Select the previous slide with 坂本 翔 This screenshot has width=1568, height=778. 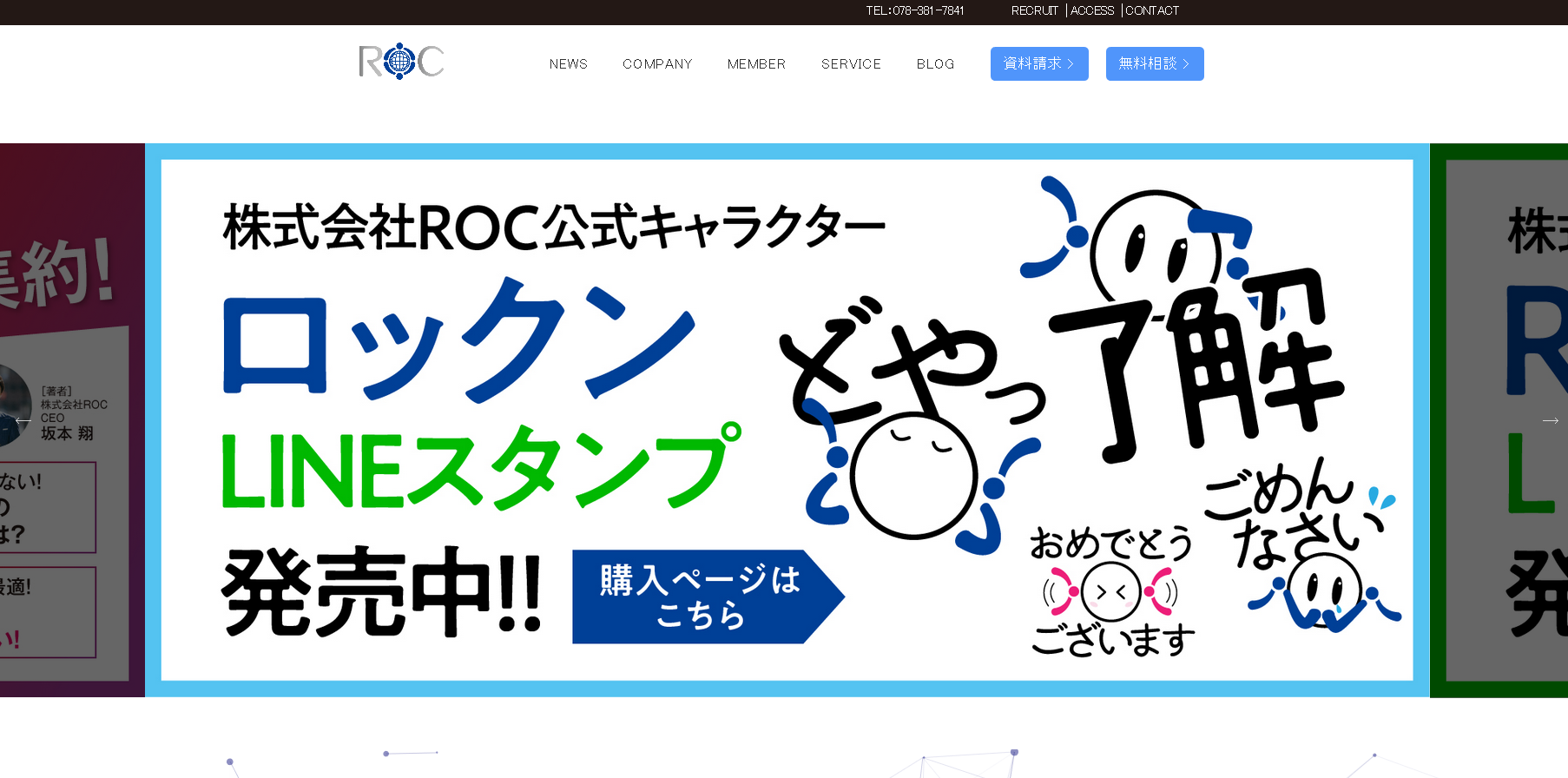(x=72, y=420)
